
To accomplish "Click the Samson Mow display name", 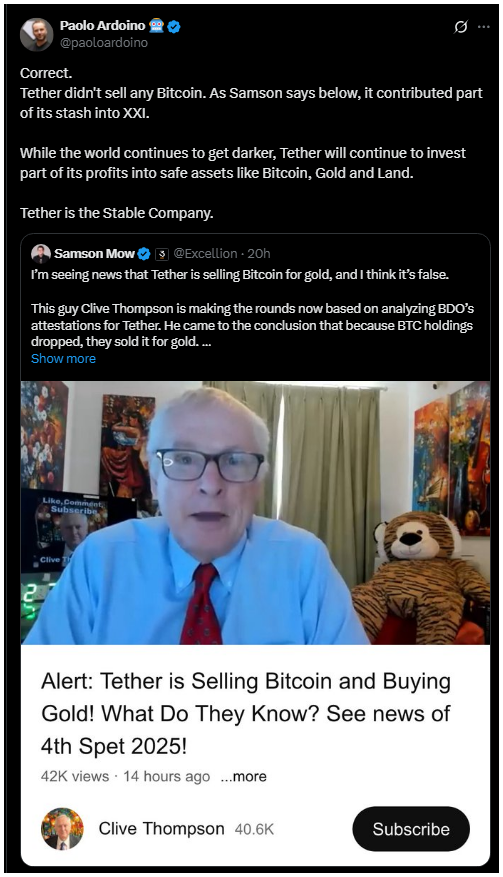I will [x=95, y=254].
